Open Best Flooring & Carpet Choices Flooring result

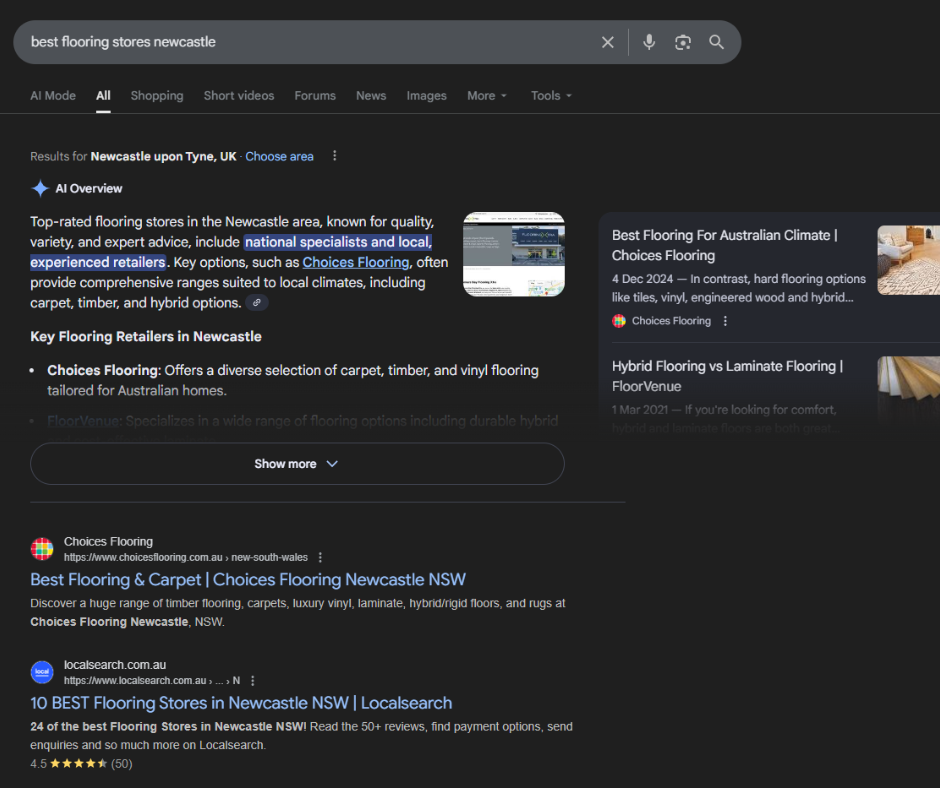(248, 580)
